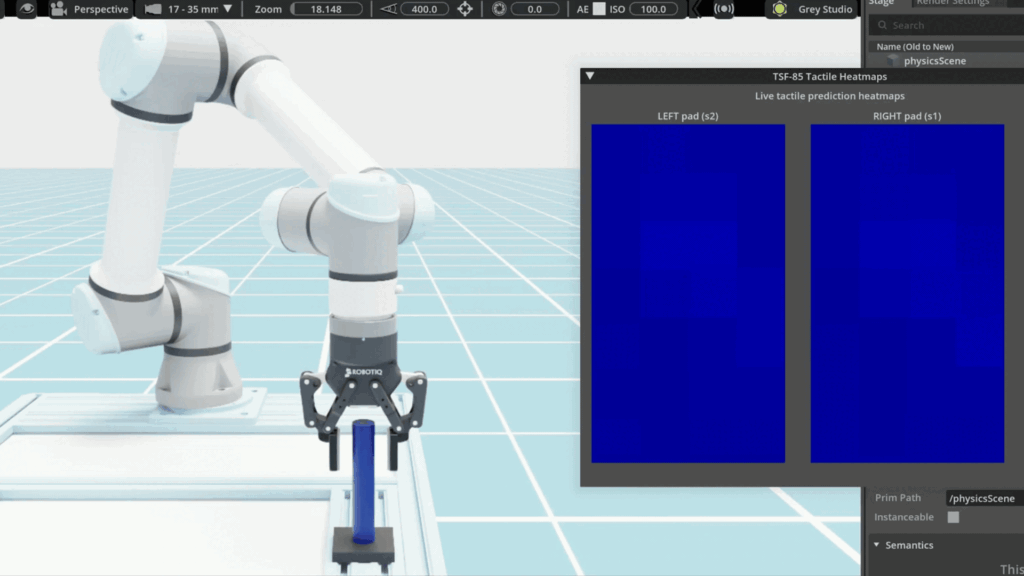This screenshot has width=1024, height=576.
Task: Click the aperture icon beside 0.0
Action: click(499, 9)
